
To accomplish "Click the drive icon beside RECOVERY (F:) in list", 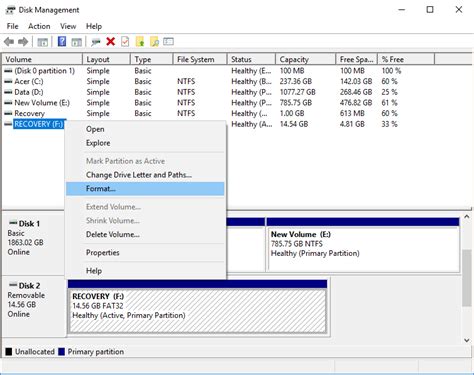I will (x=8, y=124).
